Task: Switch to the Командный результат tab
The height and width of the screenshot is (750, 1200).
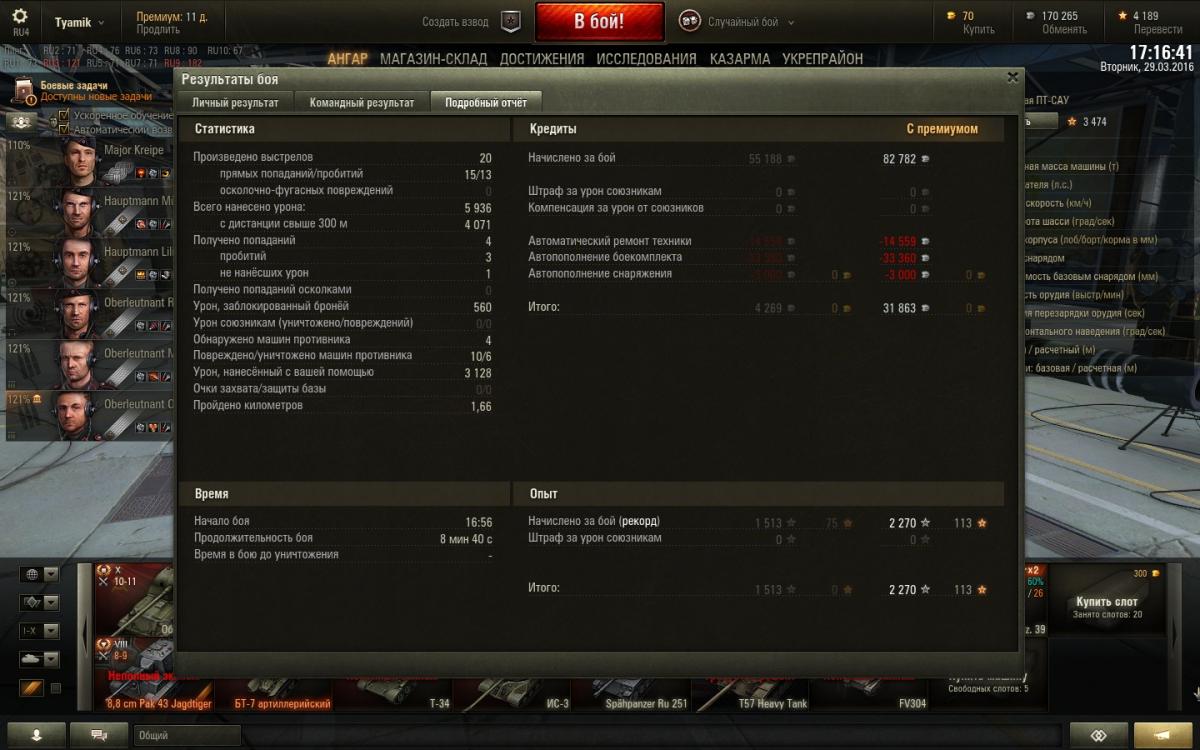Action: pyautogui.click(x=362, y=102)
